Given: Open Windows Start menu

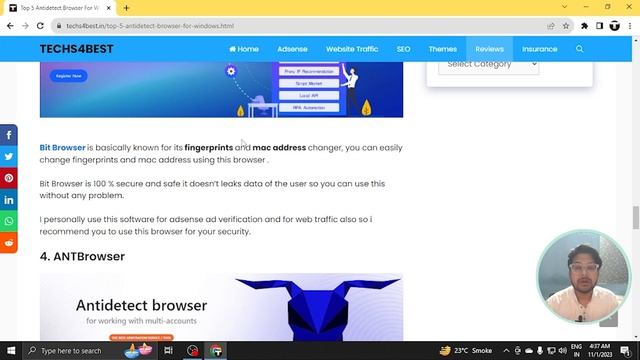Looking at the screenshot, I should click(11, 351).
